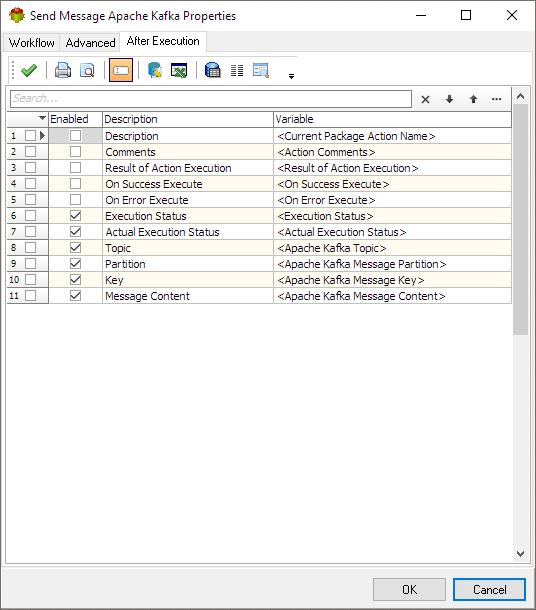This screenshot has height=610, width=536.
Task: Sort by the Variable column header
Action: pyautogui.click(x=392, y=119)
